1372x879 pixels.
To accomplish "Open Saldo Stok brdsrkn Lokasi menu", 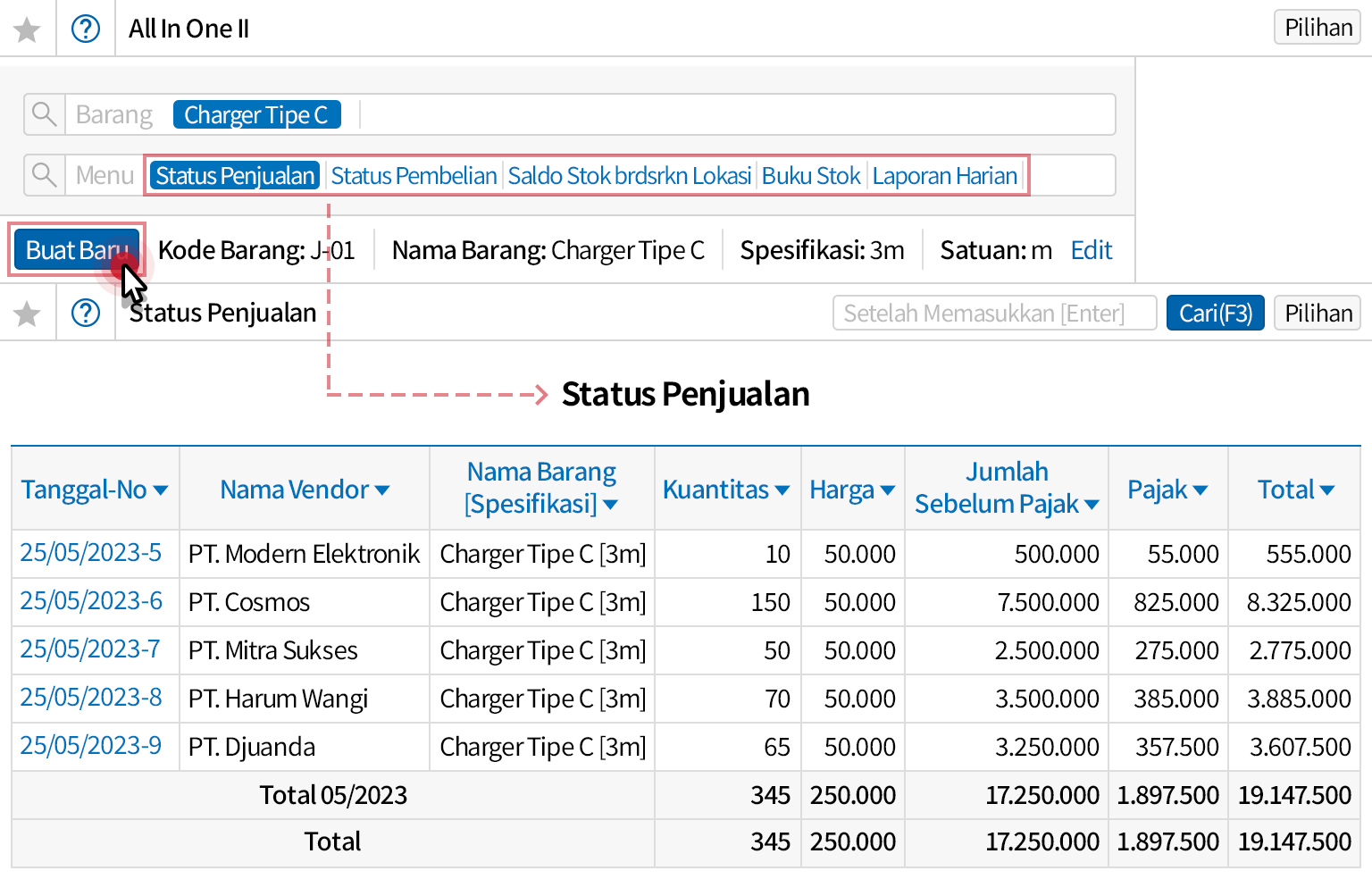I will 629,176.
